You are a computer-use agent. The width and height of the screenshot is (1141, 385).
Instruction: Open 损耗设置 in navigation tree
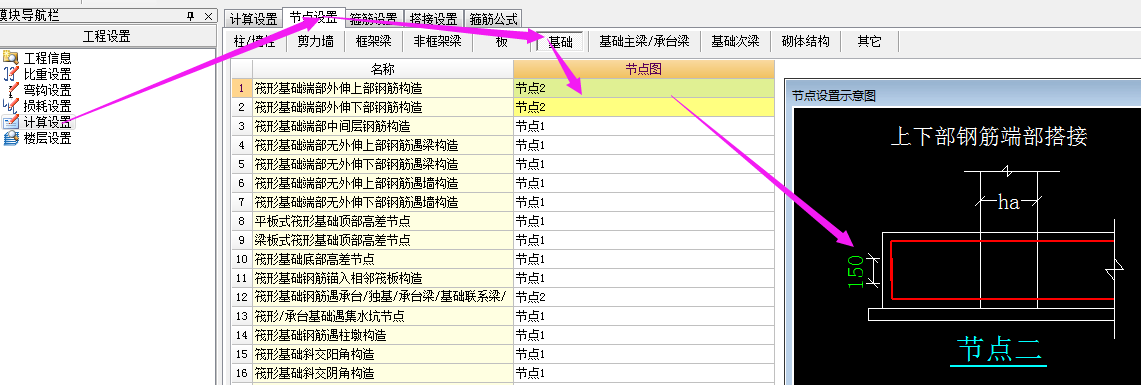coord(48,106)
